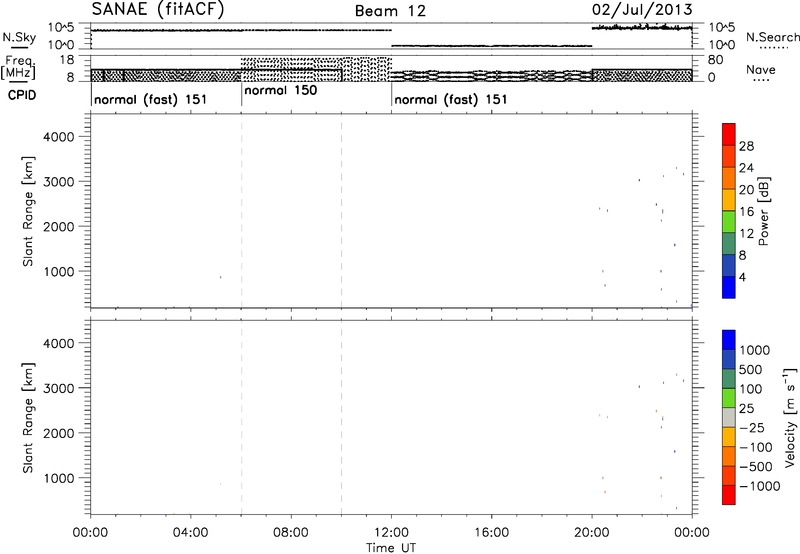Click the CPID label
The image size is (800, 554).
(x=22, y=95)
